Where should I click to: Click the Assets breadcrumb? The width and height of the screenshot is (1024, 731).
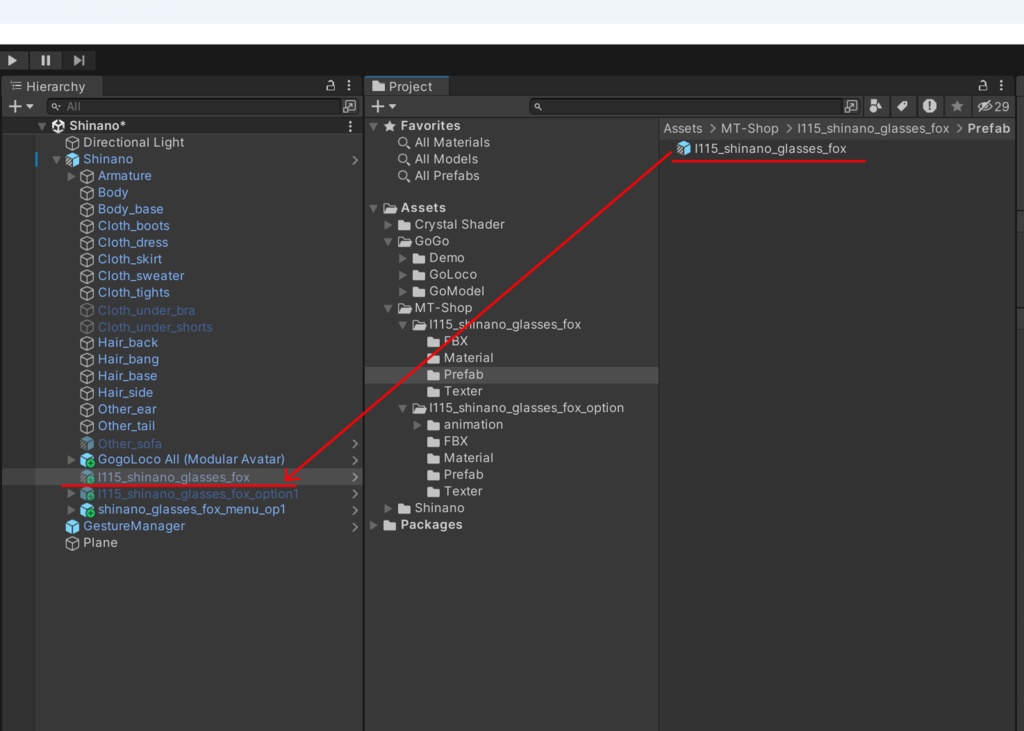coord(682,129)
